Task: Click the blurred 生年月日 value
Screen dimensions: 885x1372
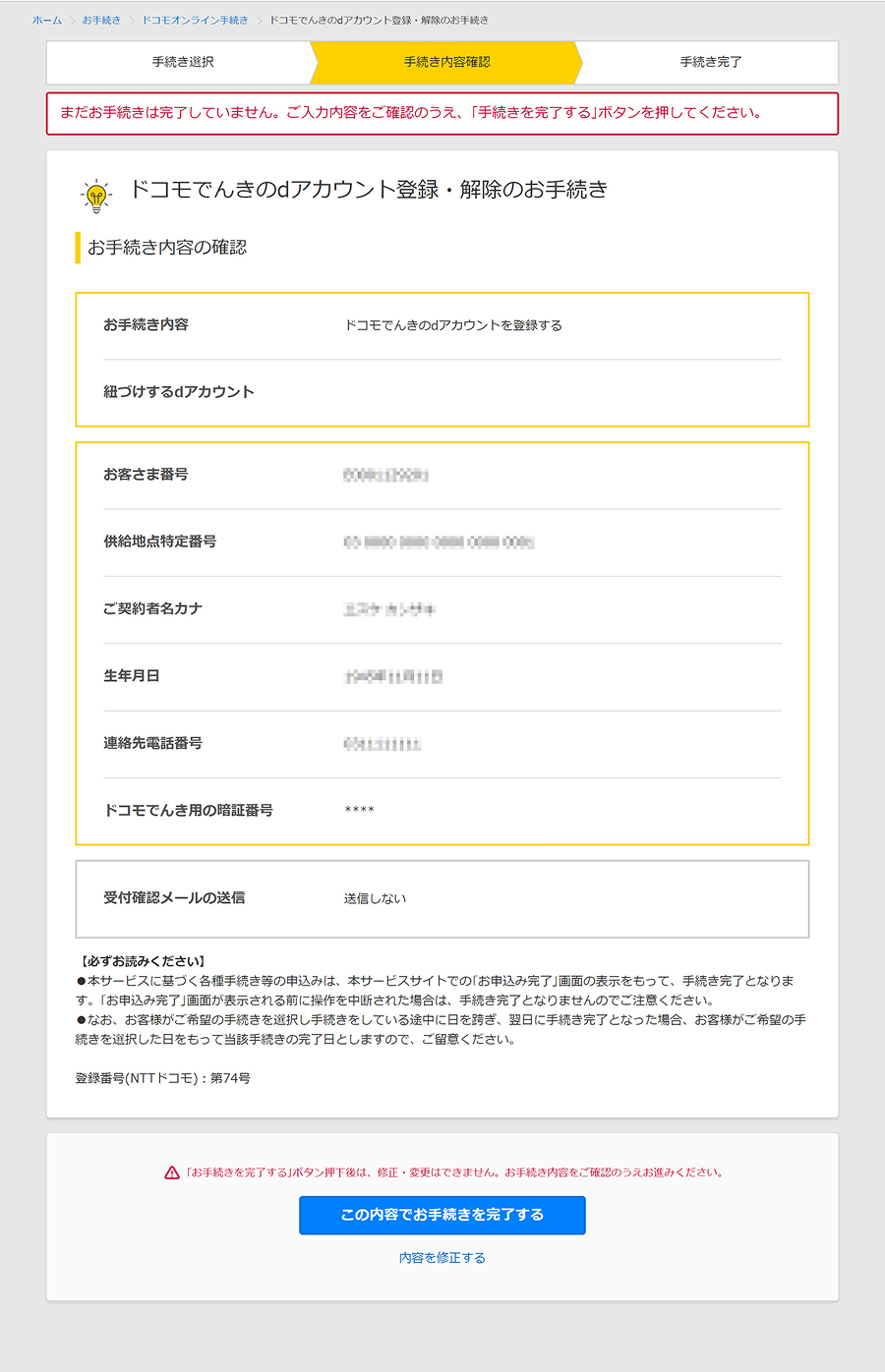Action: tap(393, 677)
